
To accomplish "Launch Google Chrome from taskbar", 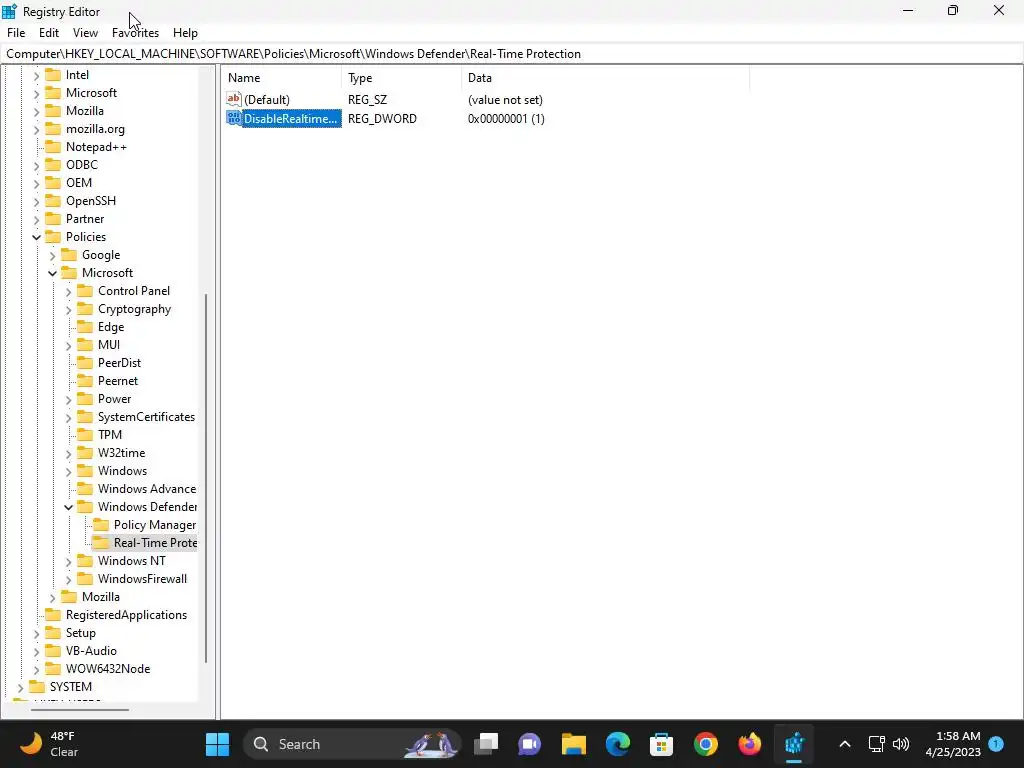I will pyautogui.click(x=706, y=744).
